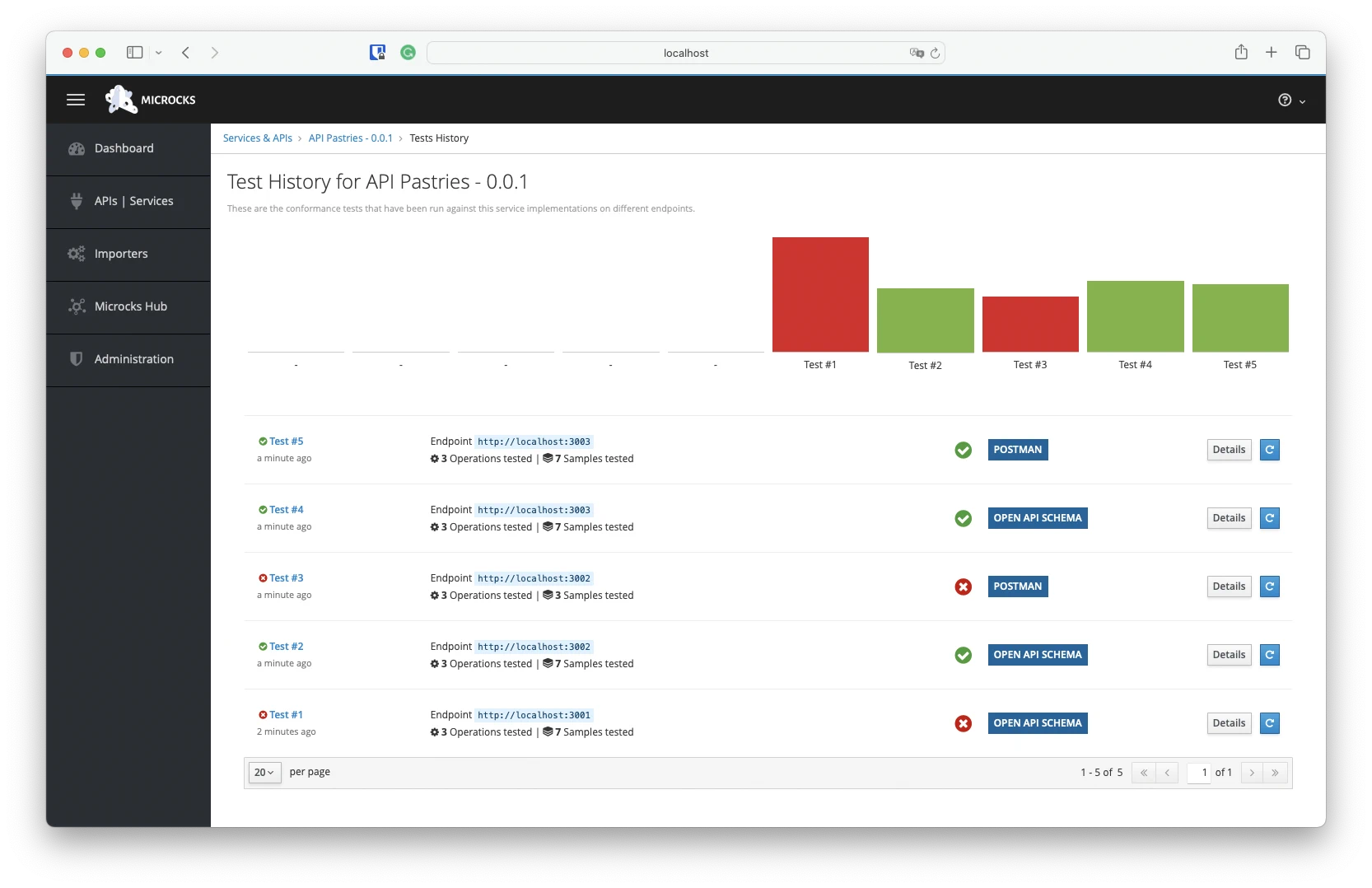Screen dimensions: 1372x888
Task: Click the Grammarly extension icon
Action: tap(408, 53)
